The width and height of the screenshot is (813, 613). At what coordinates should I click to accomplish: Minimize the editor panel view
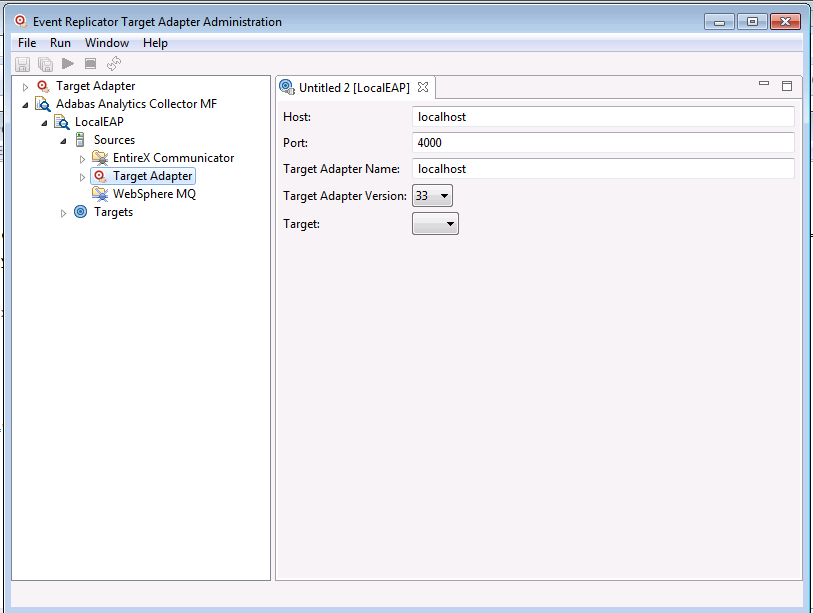[764, 86]
